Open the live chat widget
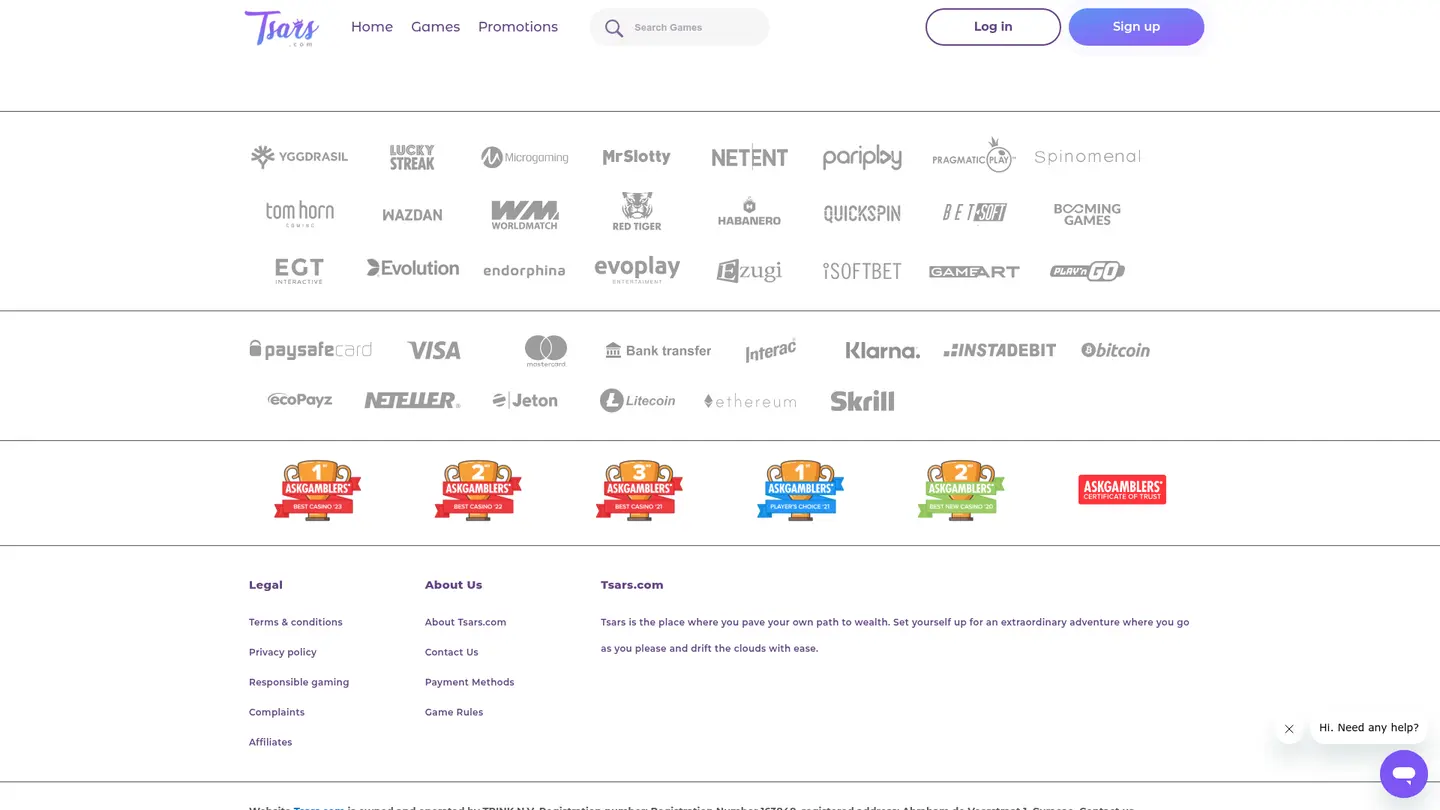1440x810 pixels. [1404, 774]
